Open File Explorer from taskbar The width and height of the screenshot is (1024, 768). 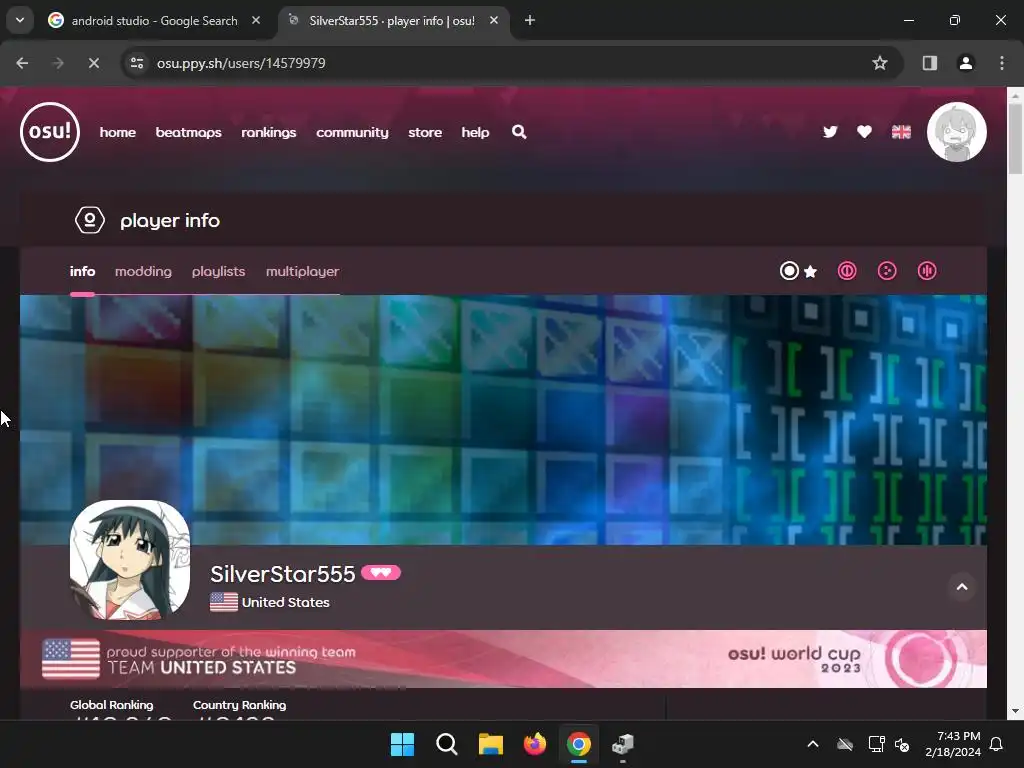click(x=490, y=744)
